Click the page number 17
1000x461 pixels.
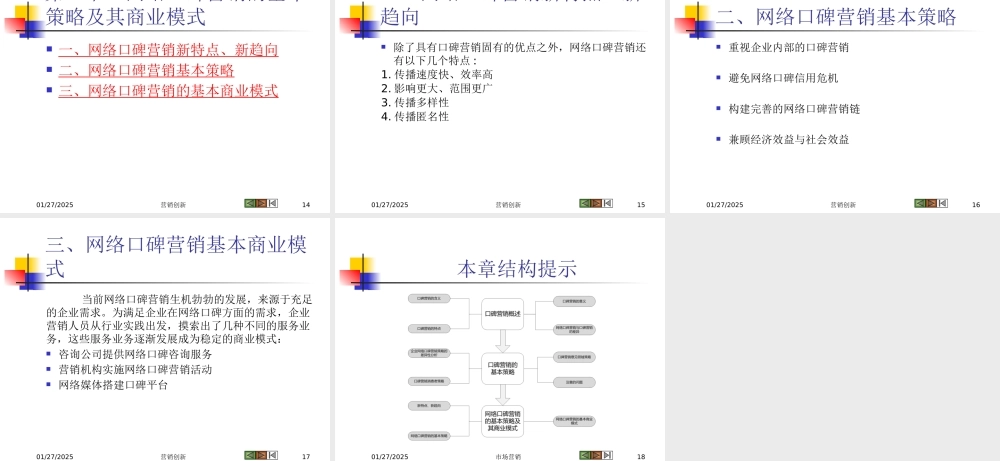[306, 457]
